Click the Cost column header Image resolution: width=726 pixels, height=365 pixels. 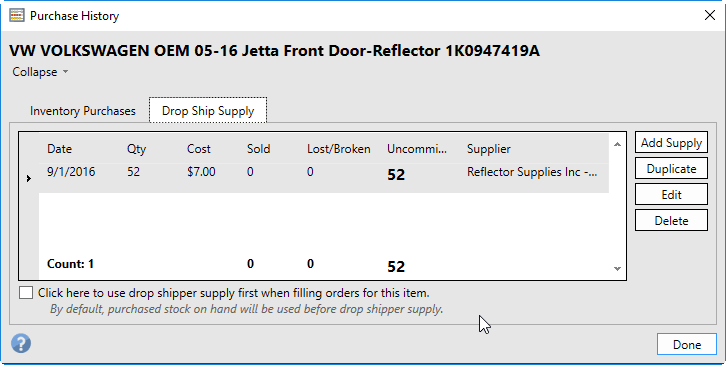(x=199, y=149)
